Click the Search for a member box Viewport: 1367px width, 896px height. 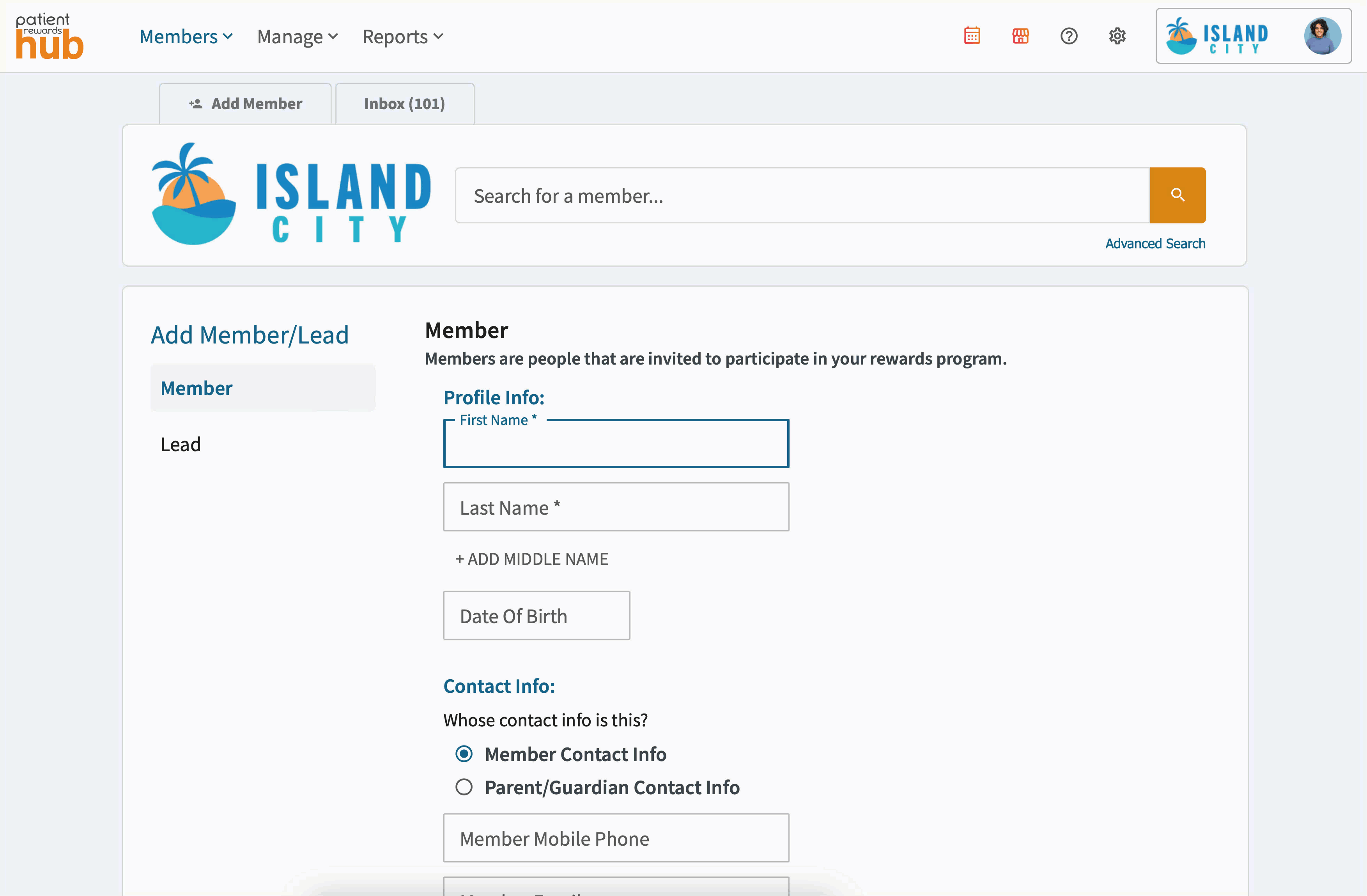(802, 196)
